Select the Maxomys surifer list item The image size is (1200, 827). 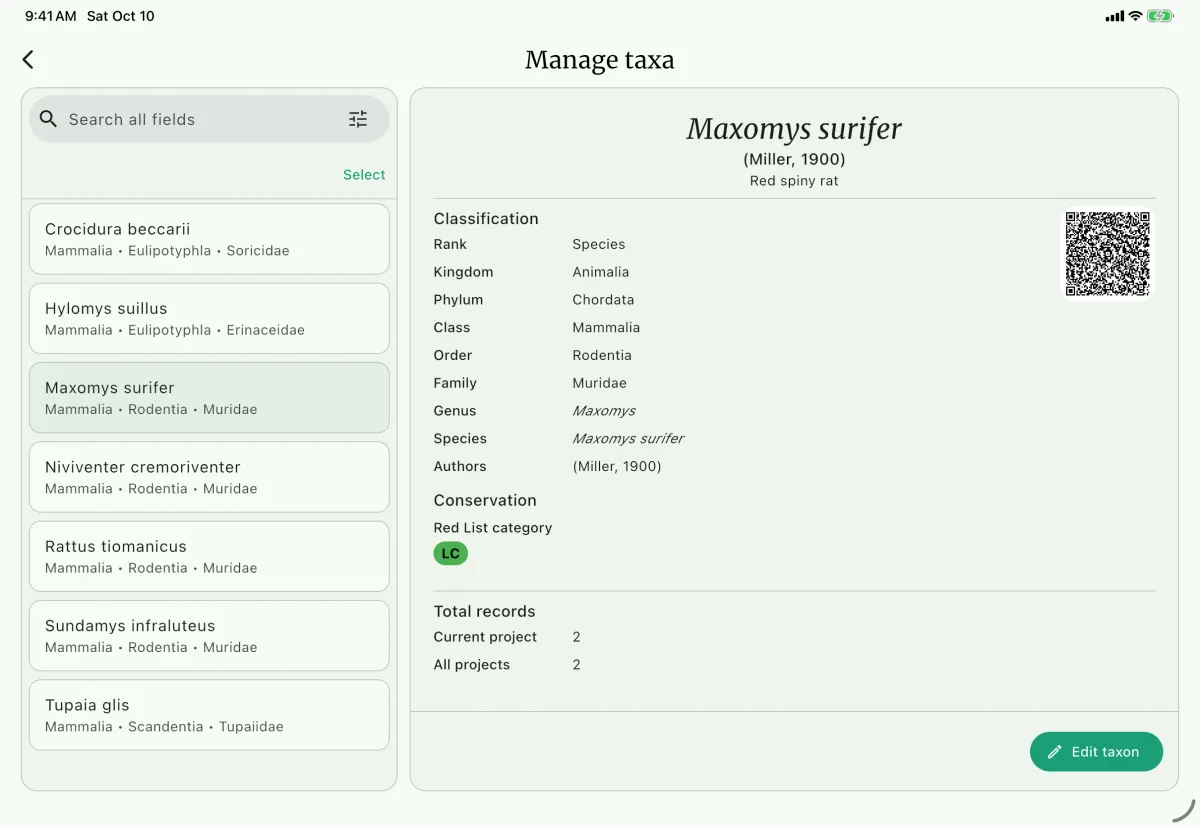tap(209, 397)
